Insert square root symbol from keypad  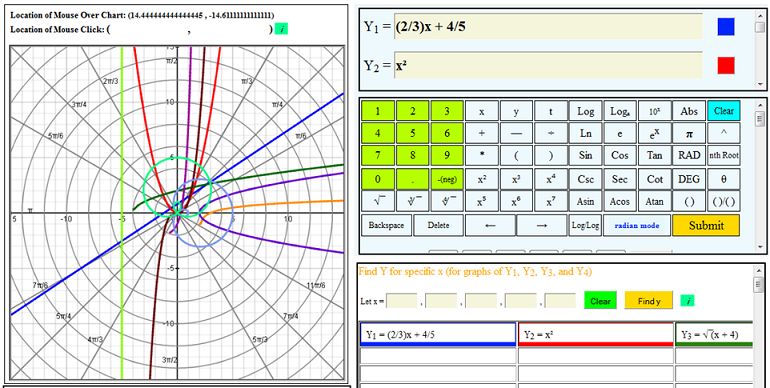[378, 201]
